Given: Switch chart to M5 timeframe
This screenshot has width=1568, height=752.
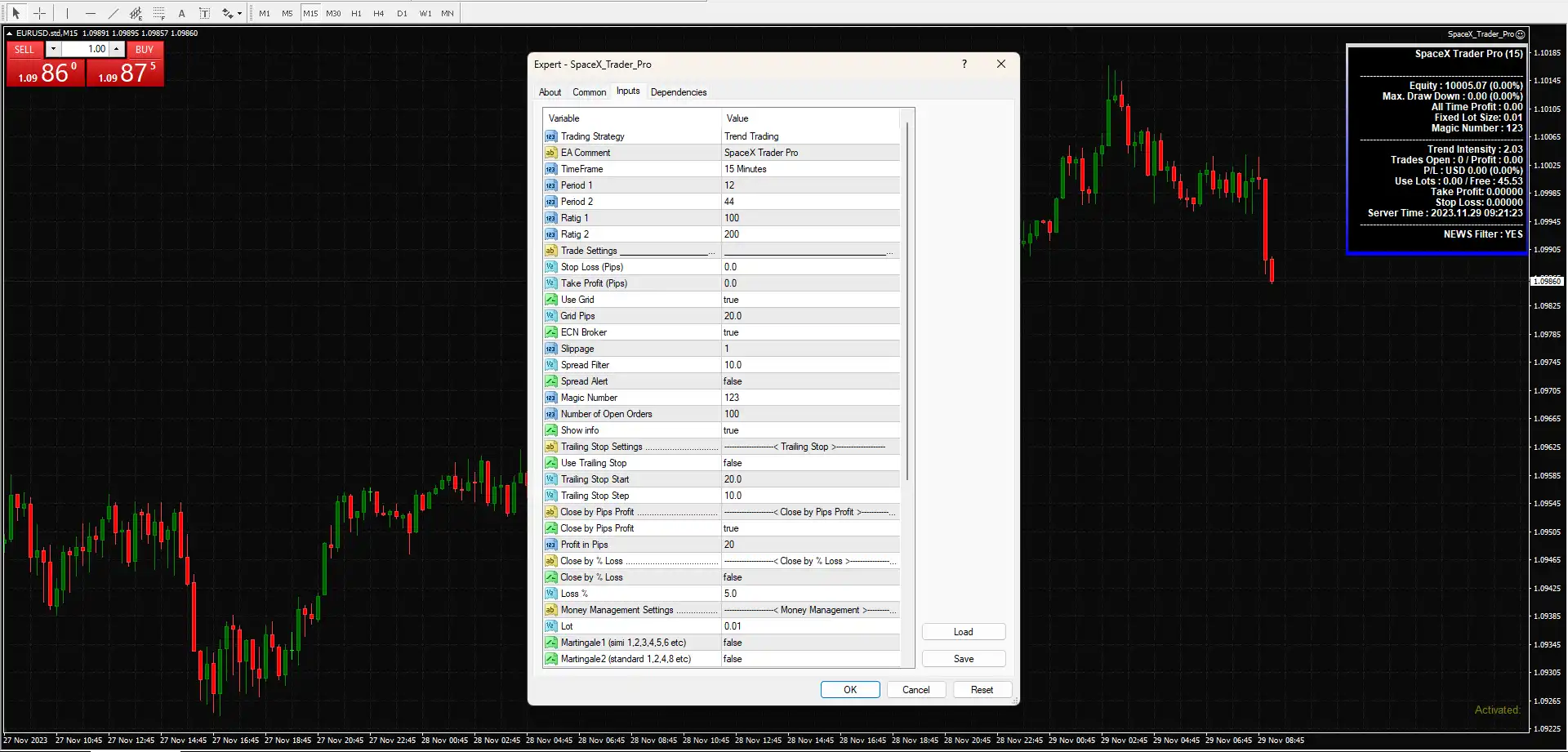Looking at the screenshot, I should point(287,13).
